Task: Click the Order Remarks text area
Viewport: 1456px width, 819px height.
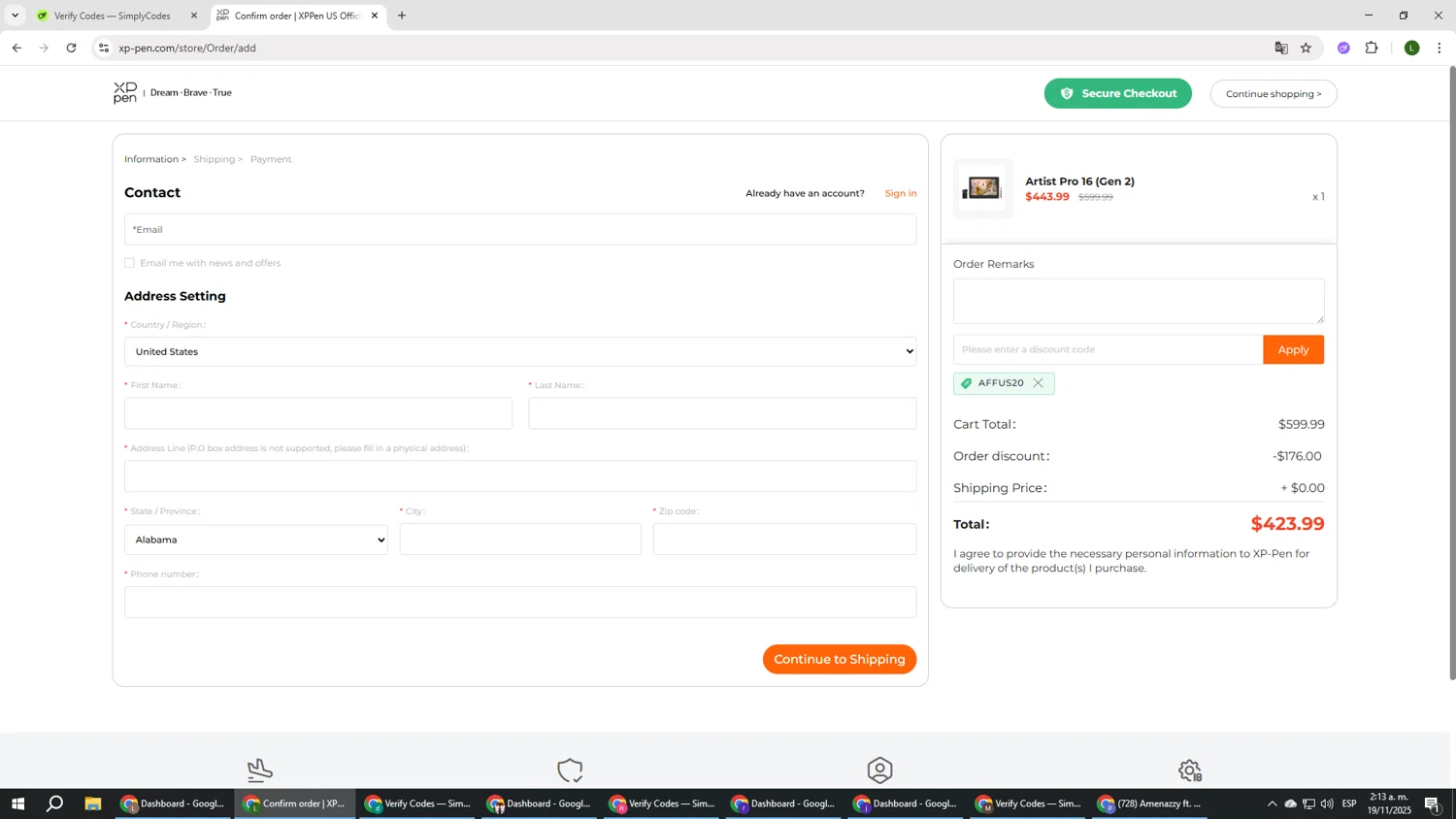Action: pos(1139,301)
